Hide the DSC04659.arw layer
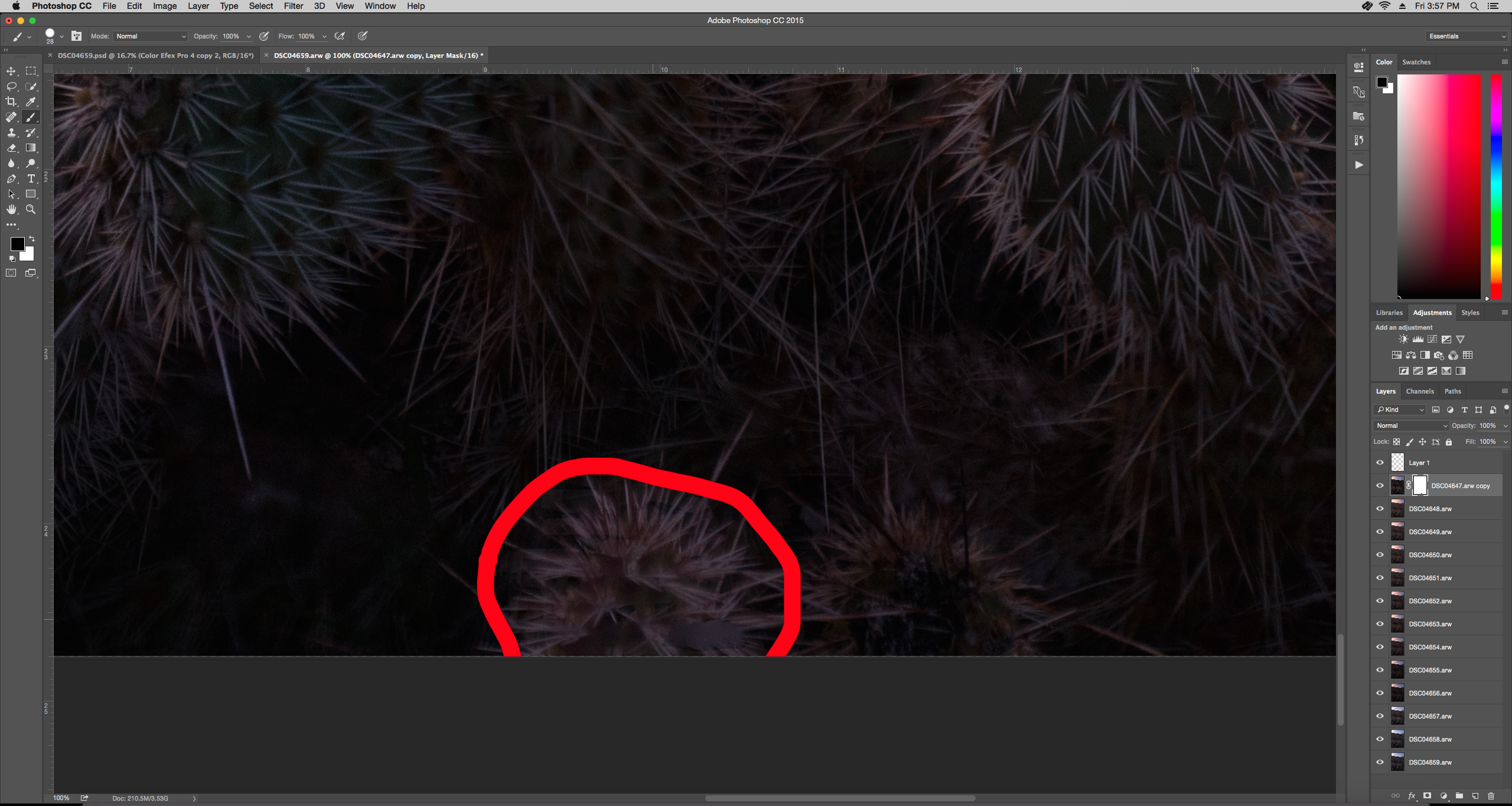 [x=1380, y=762]
